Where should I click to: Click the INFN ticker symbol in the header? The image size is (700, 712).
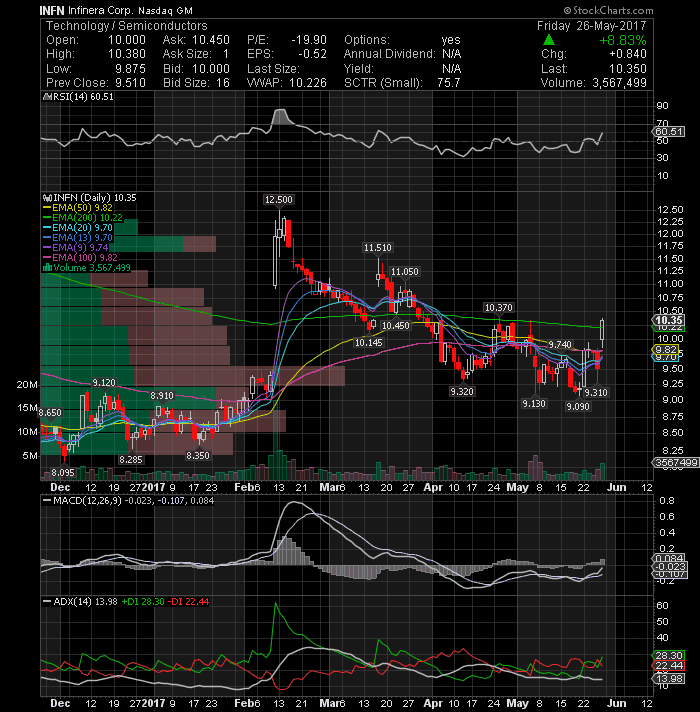(x=52, y=10)
